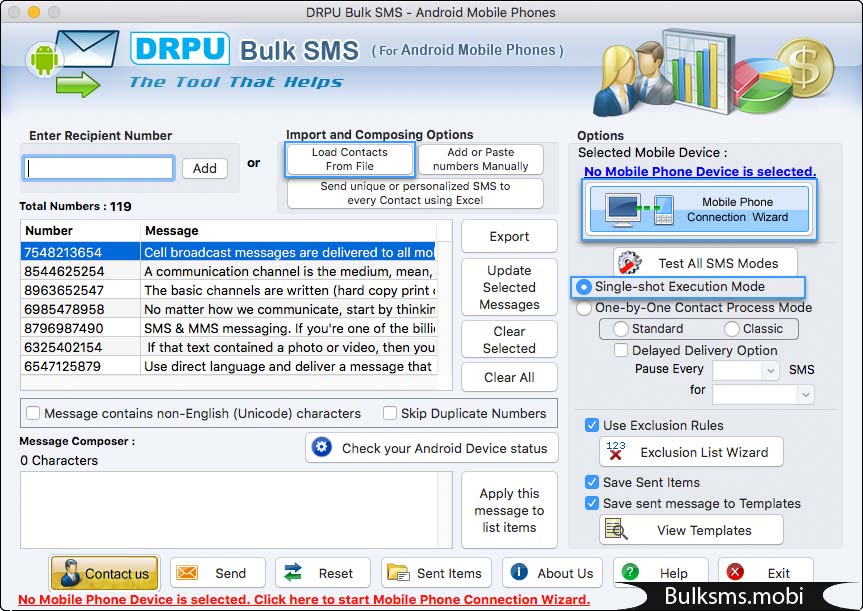Toggle Save sent message to Templates
The image size is (863, 611).
pyautogui.click(x=592, y=503)
